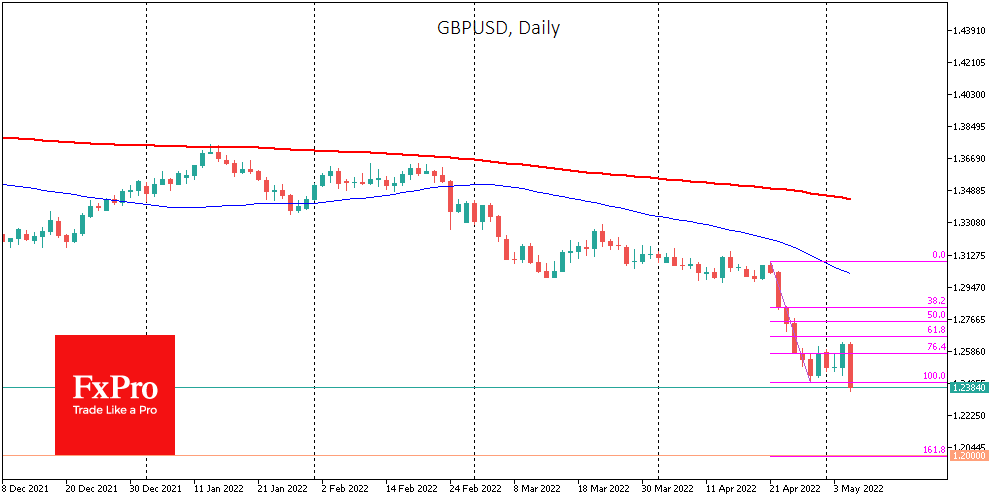Select the 61.8 Fibonacci level label
The height and width of the screenshot is (500, 1000).
click(936, 330)
